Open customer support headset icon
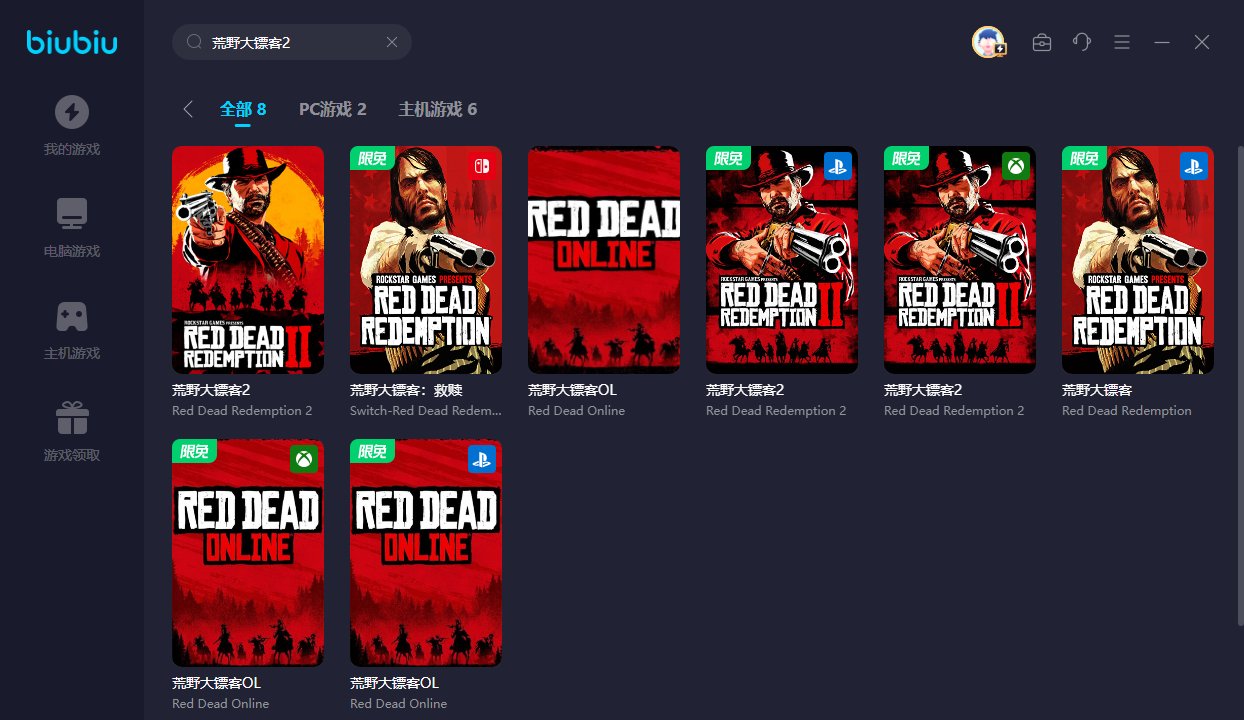The height and width of the screenshot is (720, 1244). 1081,42
